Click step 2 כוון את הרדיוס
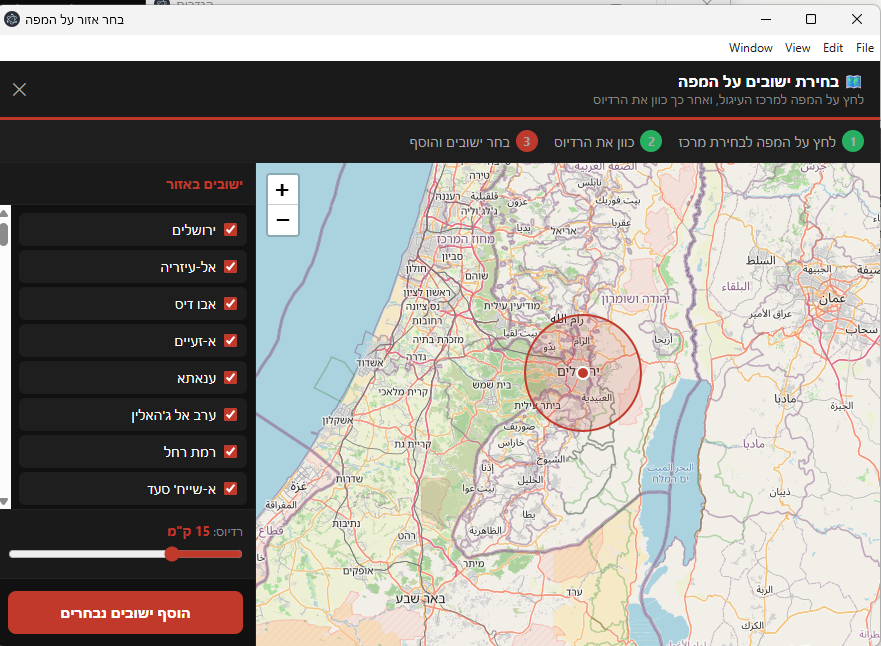Viewport: 881px width, 646px height. tap(608, 142)
